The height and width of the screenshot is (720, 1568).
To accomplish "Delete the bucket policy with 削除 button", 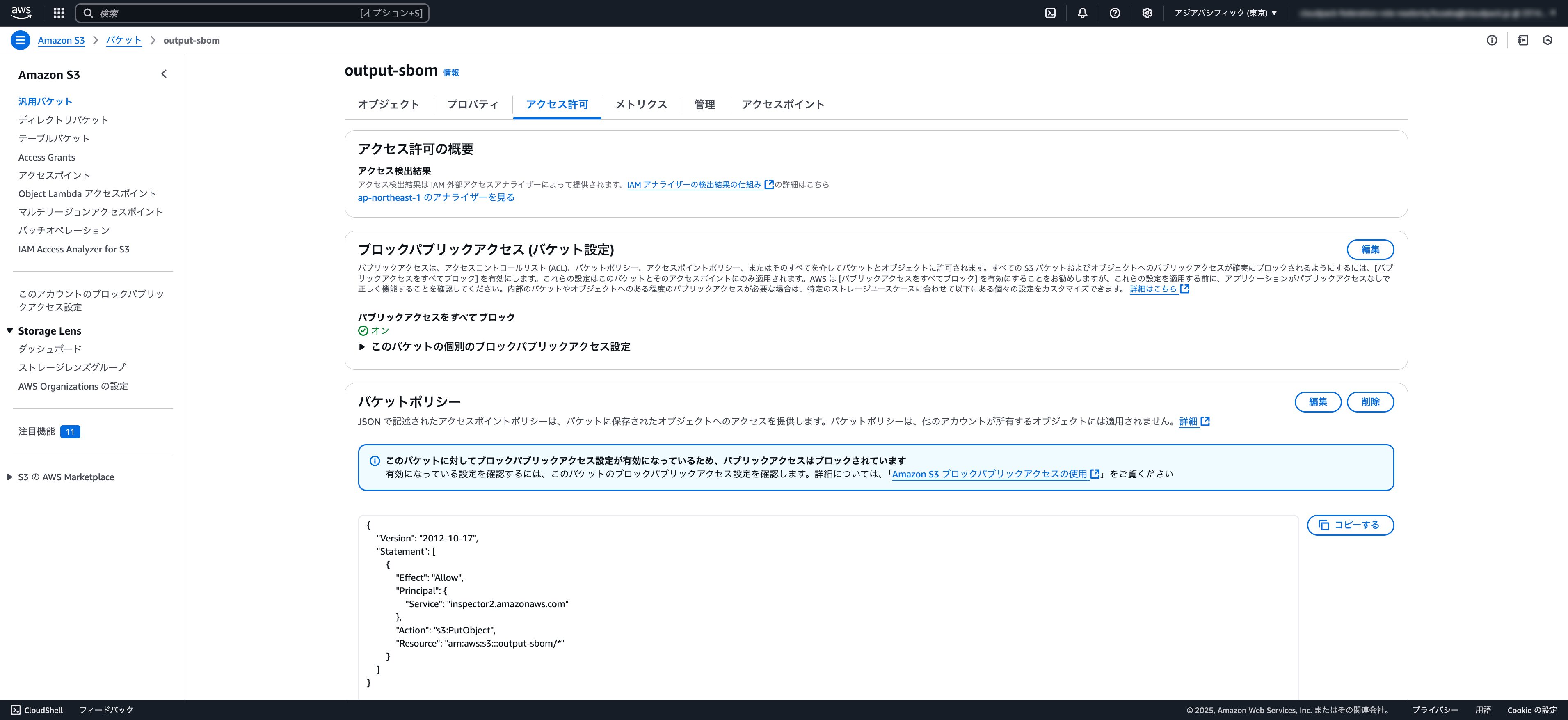I will click(x=1370, y=402).
